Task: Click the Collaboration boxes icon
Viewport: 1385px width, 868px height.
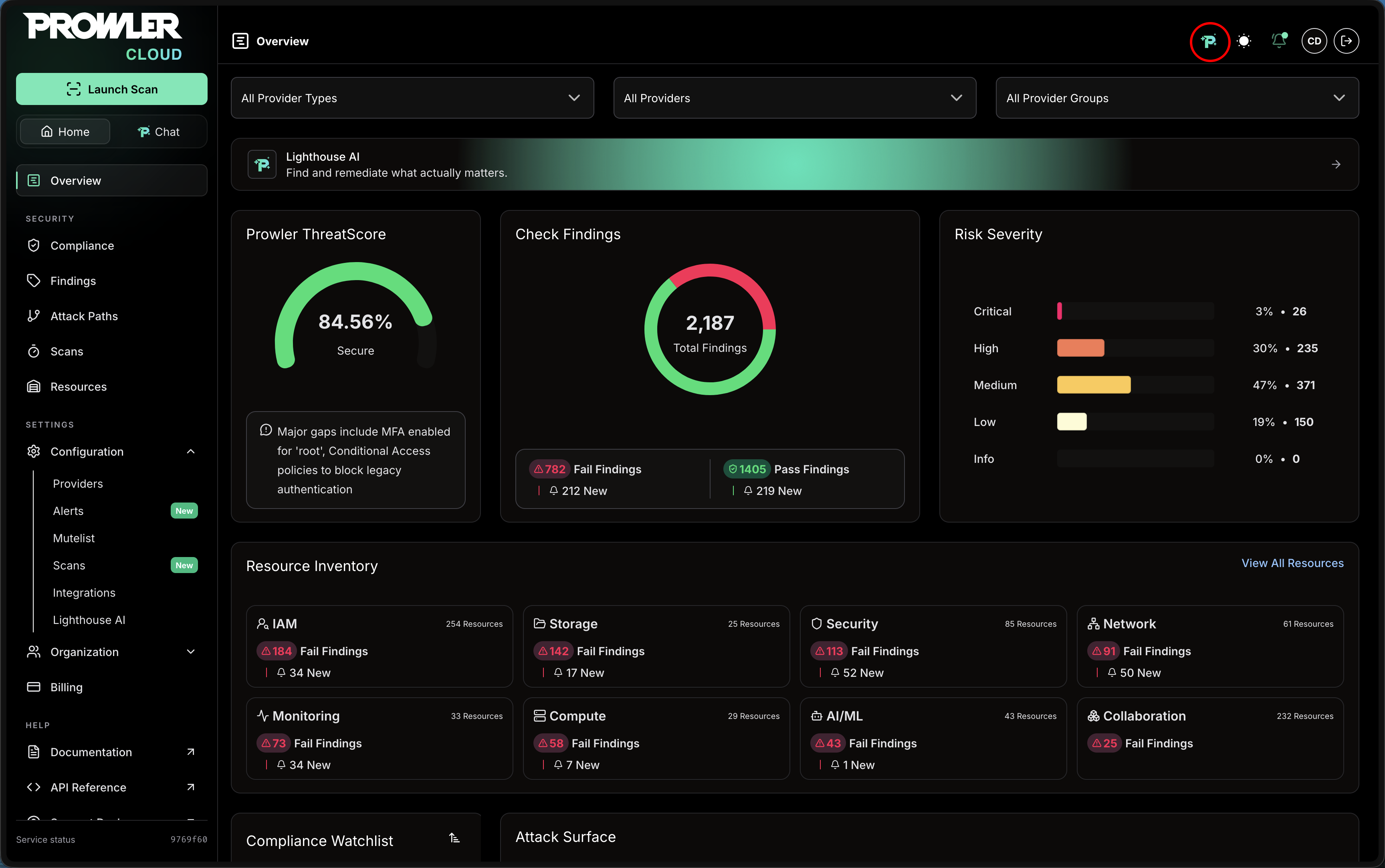Action: (1093, 716)
